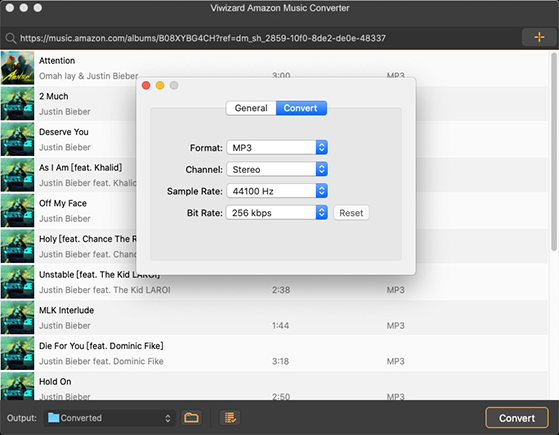Viewport: 559px width, 435px height.
Task: Click the Die For You album artwork
Action: (17, 353)
